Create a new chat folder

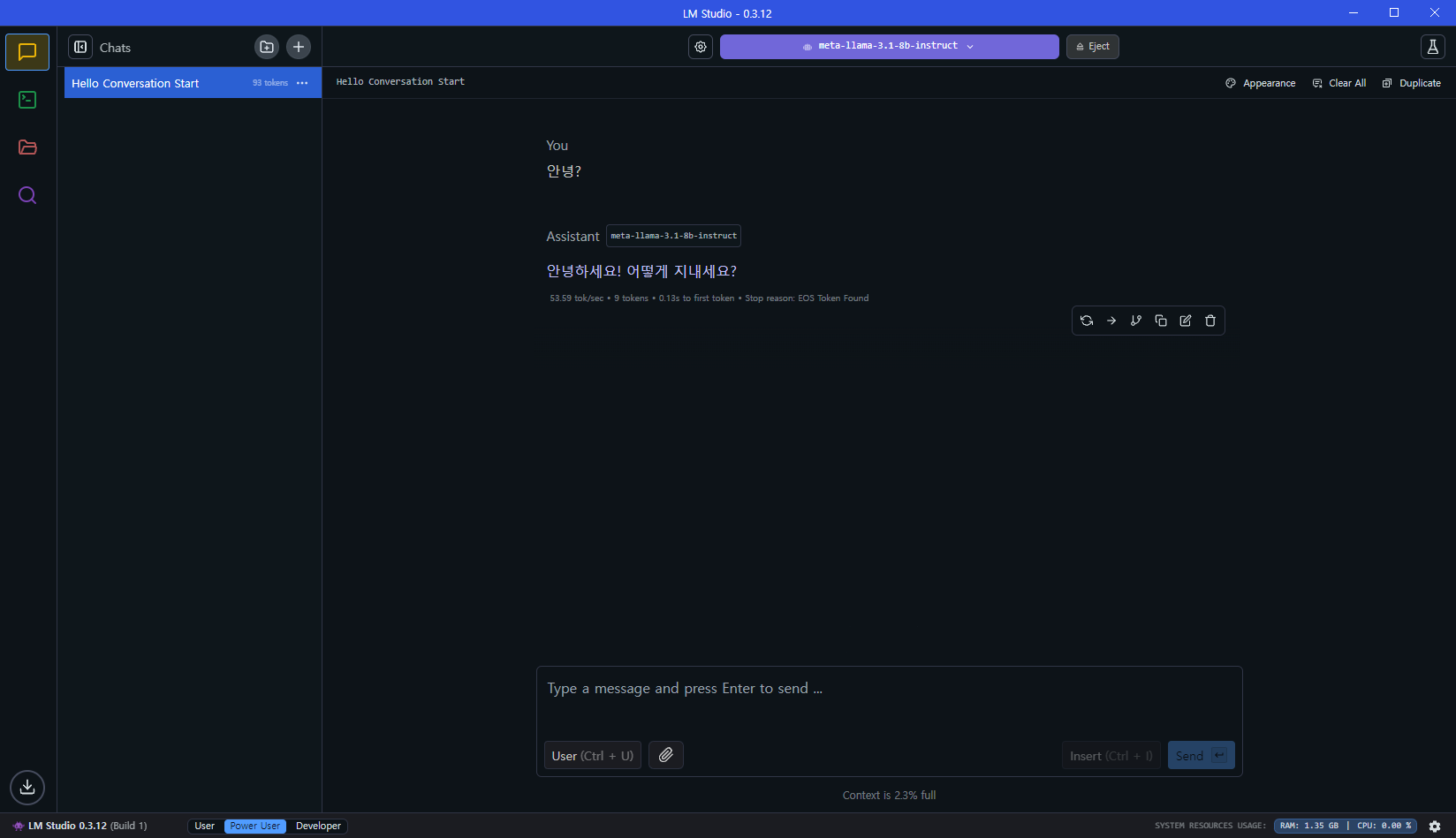pyautogui.click(x=267, y=47)
